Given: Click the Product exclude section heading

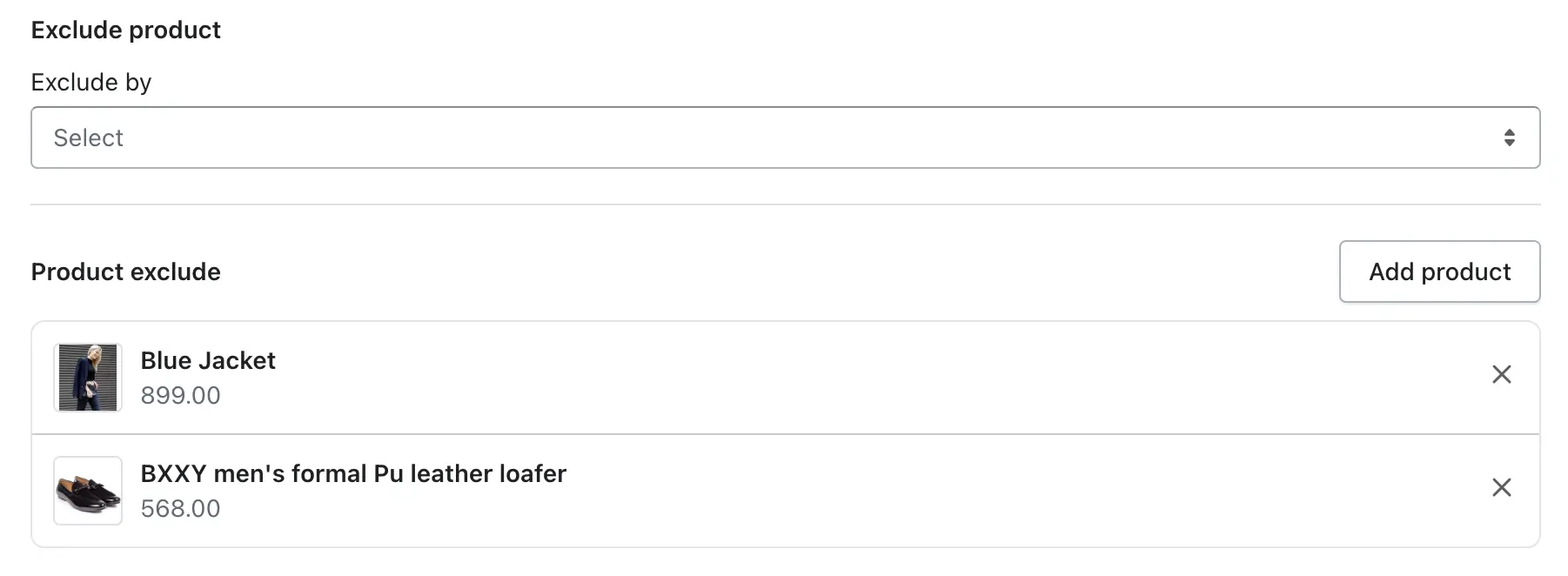Looking at the screenshot, I should tap(126, 271).
